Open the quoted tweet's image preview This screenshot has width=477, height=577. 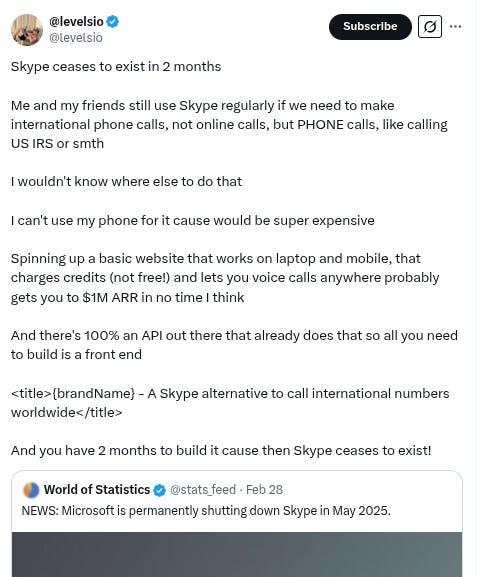click(x=237, y=554)
